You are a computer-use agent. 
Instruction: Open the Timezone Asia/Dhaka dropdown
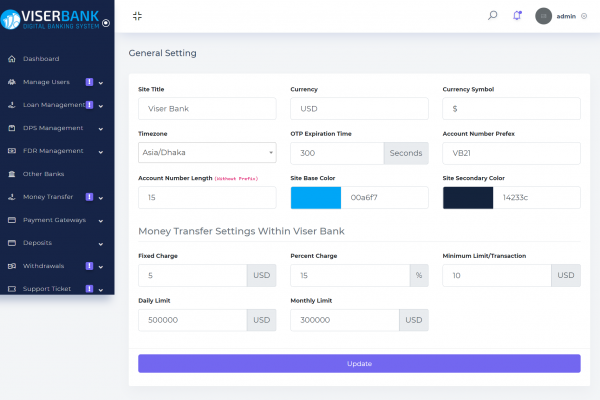[x=207, y=152]
